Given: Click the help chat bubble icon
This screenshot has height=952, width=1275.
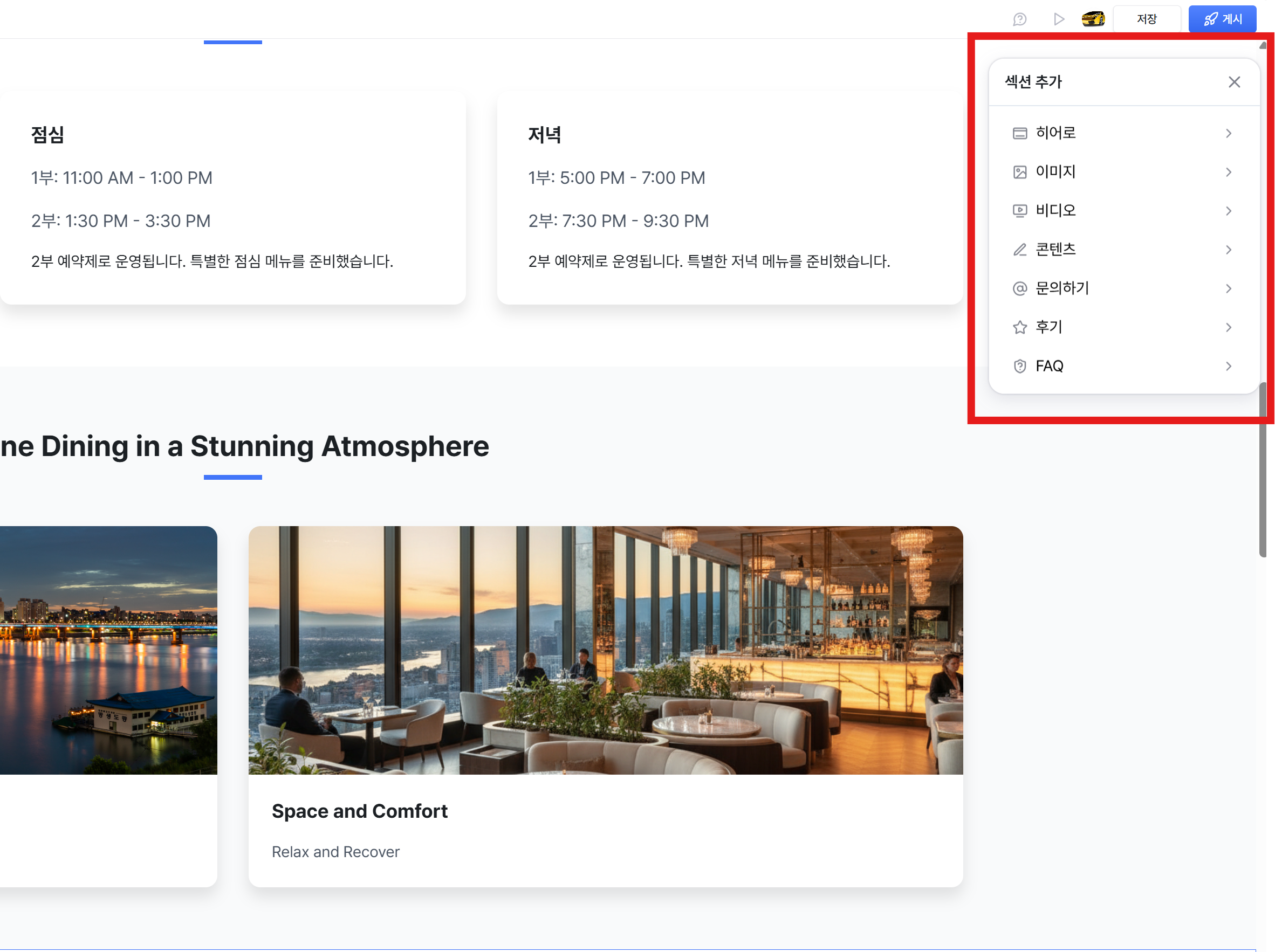Looking at the screenshot, I should pyautogui.click(x=1020, y=19).
